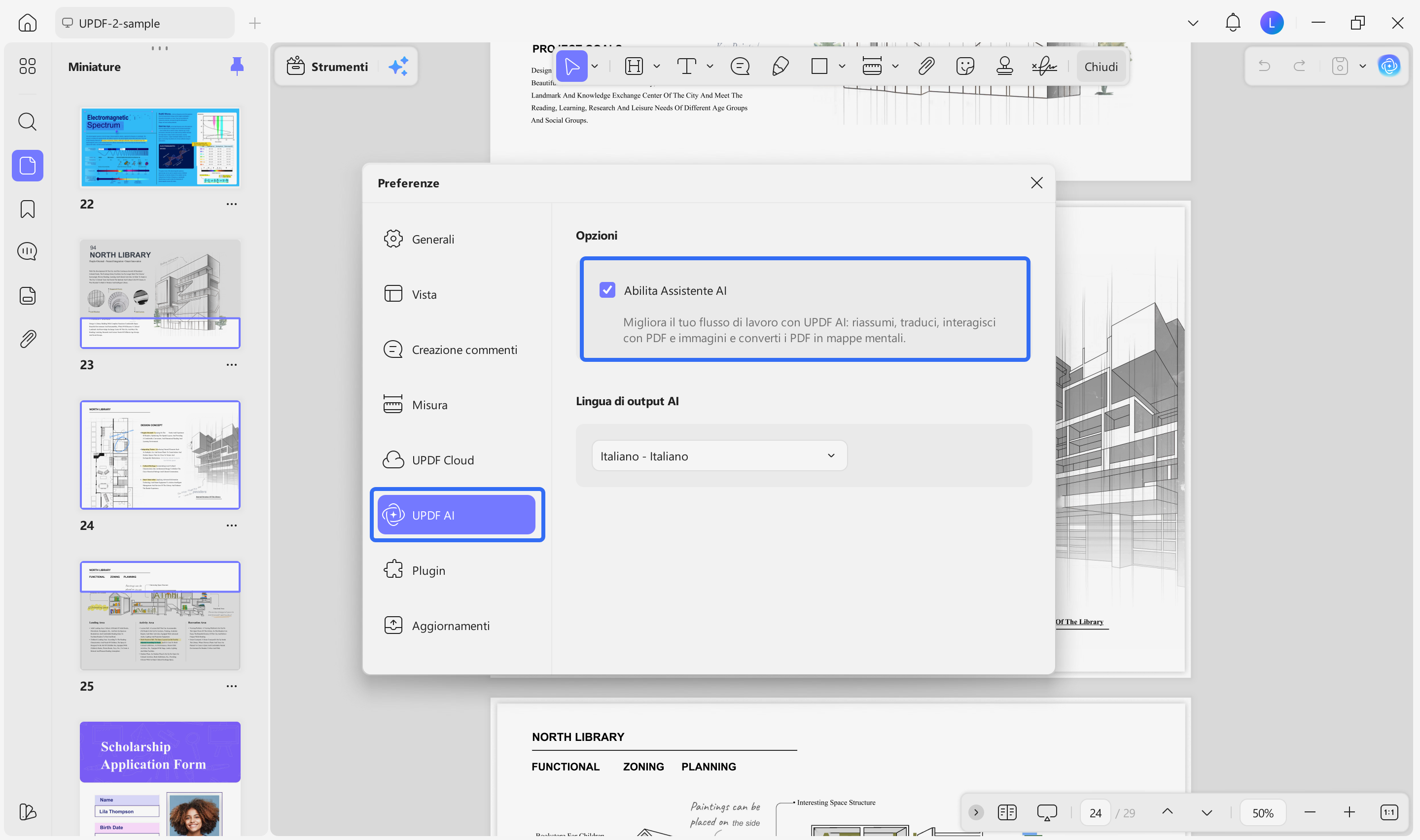This screenshot has width=1420, height=840.
Task: Click the Chiudi button in toolbar
Action: pos(1101,66)
